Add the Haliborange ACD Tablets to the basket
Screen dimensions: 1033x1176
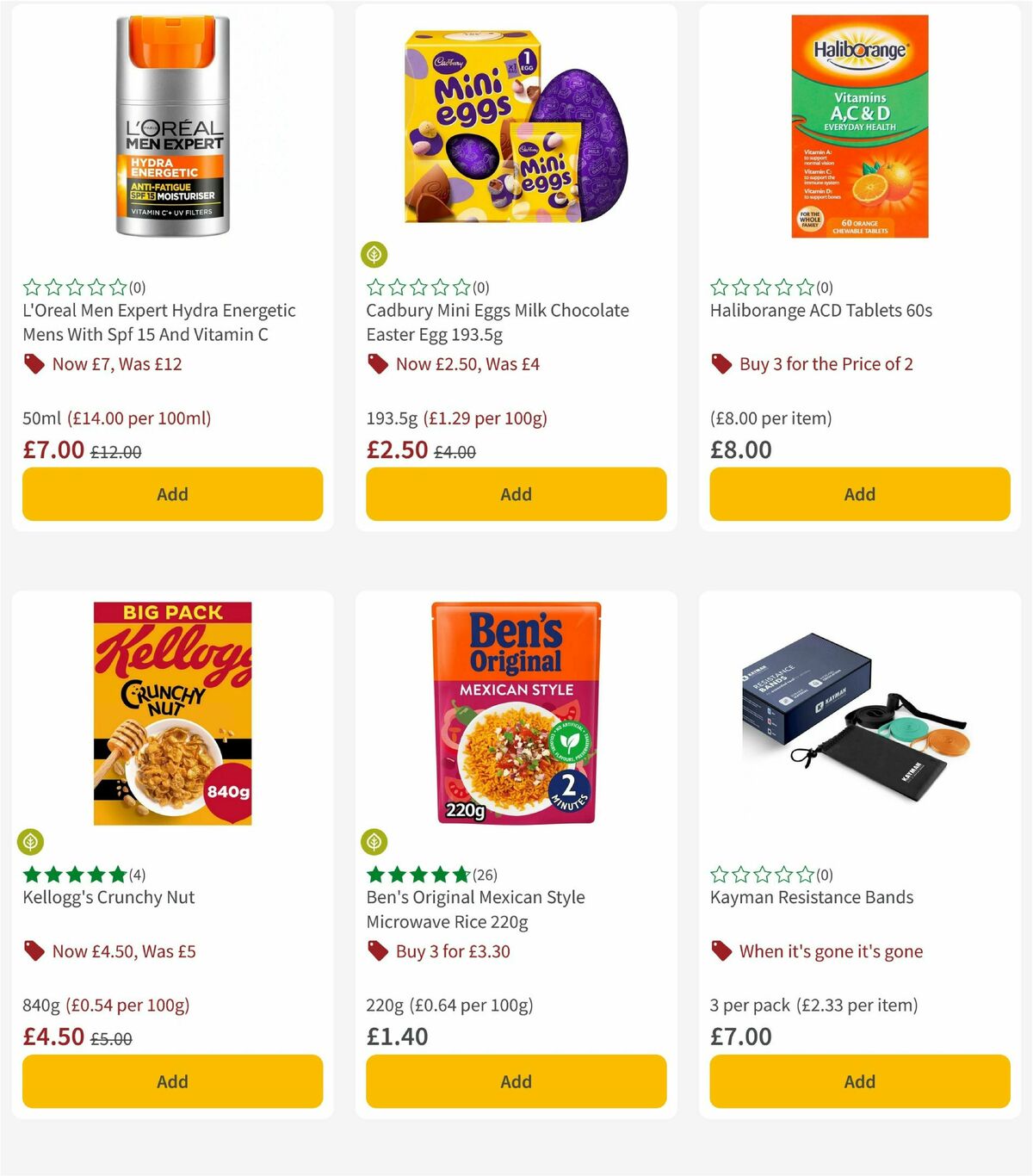point(859,494)
